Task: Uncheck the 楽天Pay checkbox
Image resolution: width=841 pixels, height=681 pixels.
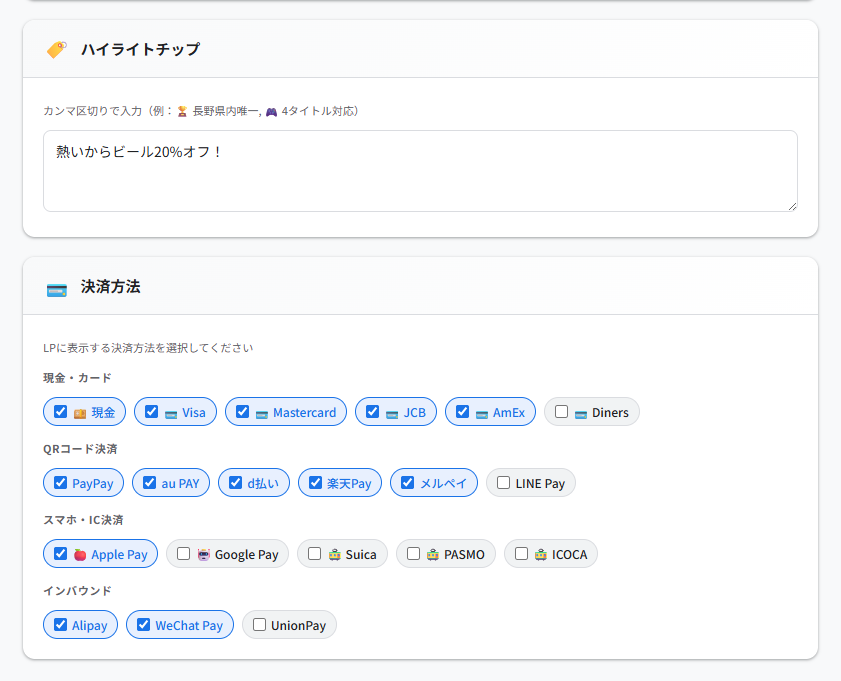Action: 315,483
